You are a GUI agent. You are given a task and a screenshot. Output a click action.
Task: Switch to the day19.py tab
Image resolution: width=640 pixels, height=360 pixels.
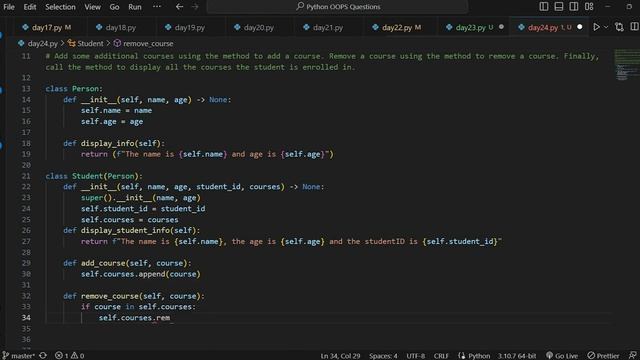point(189,27)
